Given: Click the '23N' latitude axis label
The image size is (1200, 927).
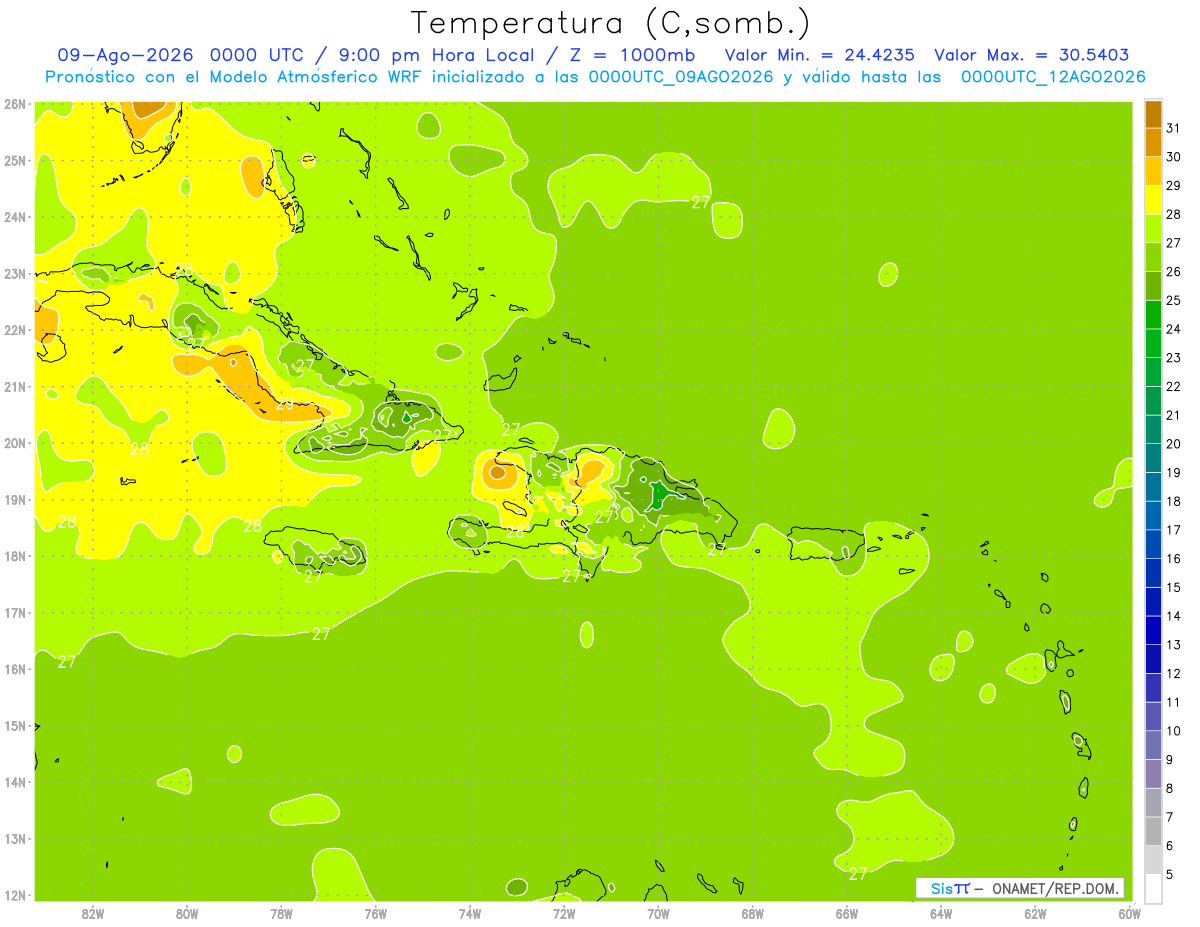Looking at the screenshot, I should 15,273.
